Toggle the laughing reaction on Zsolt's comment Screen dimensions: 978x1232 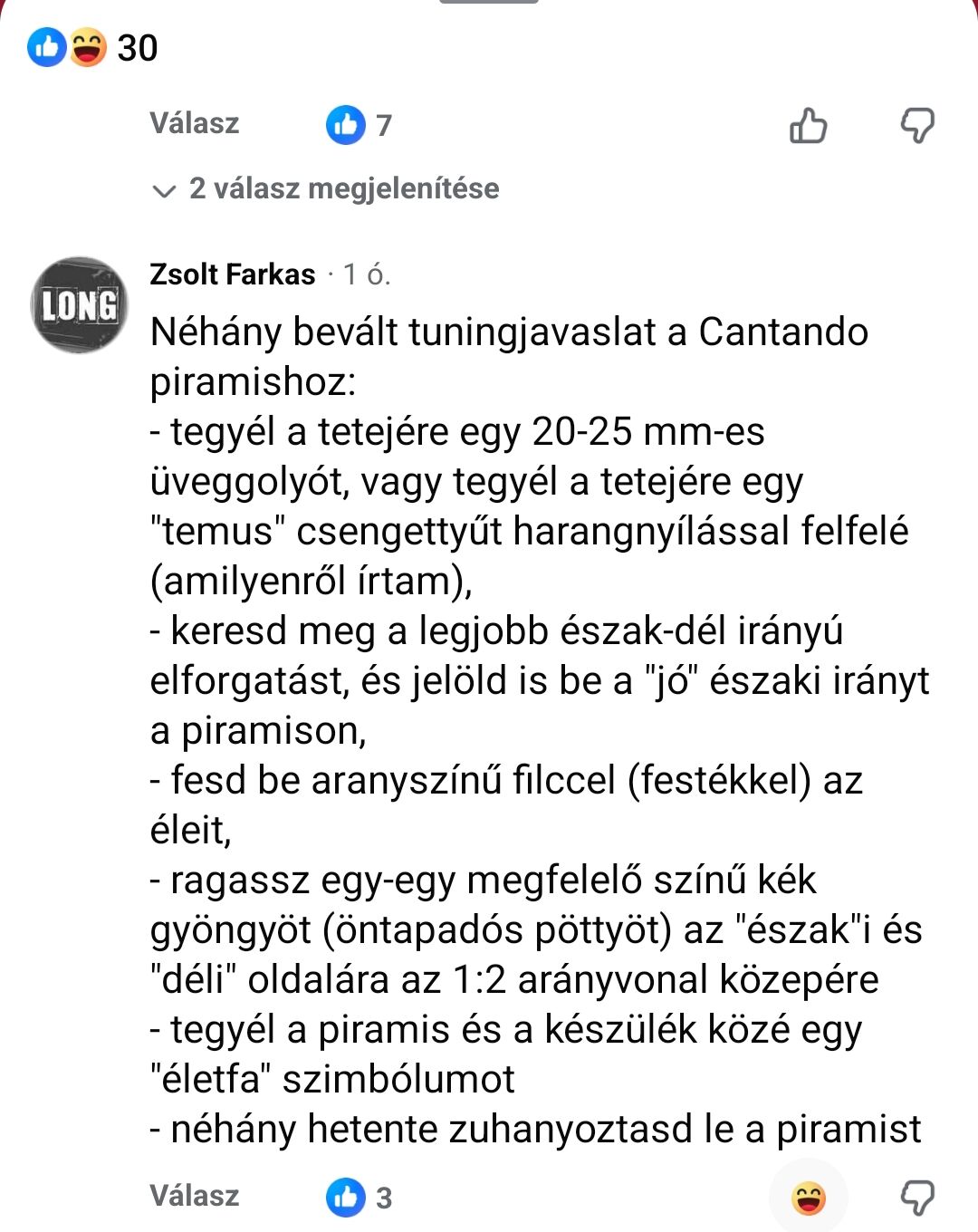click(808, 1198)
